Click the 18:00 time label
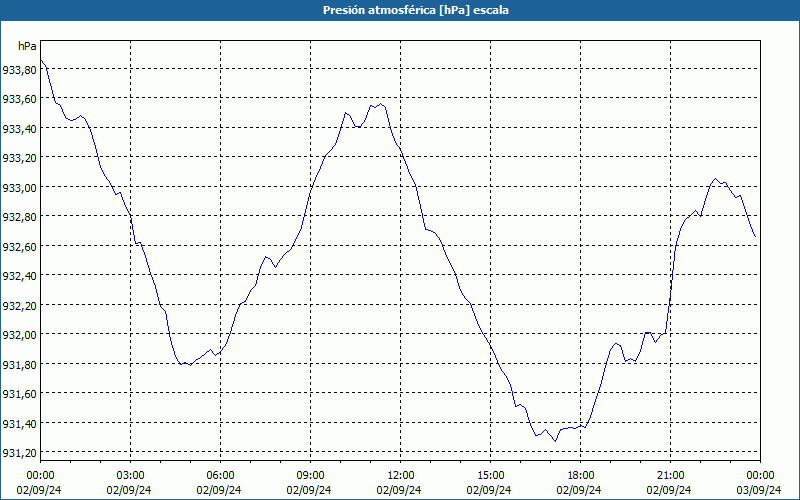800x500 pixels. [581, 476]
